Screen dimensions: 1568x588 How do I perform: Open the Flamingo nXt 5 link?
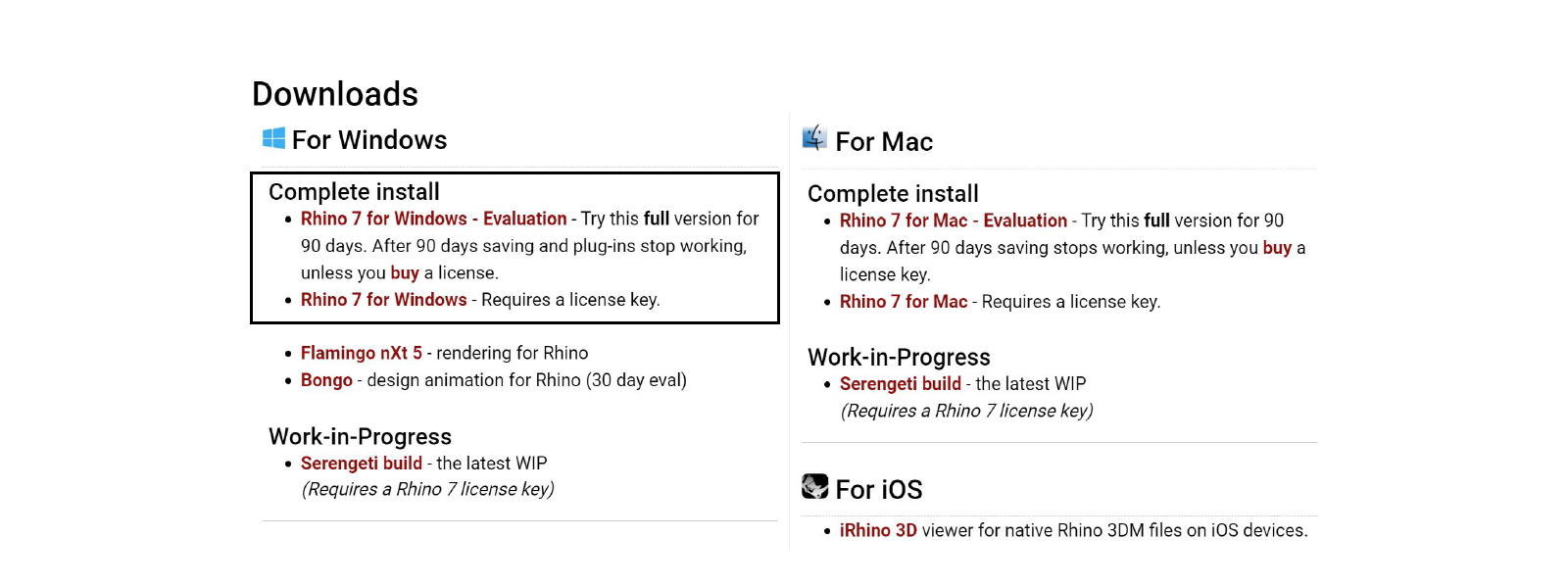pos(361,353)
